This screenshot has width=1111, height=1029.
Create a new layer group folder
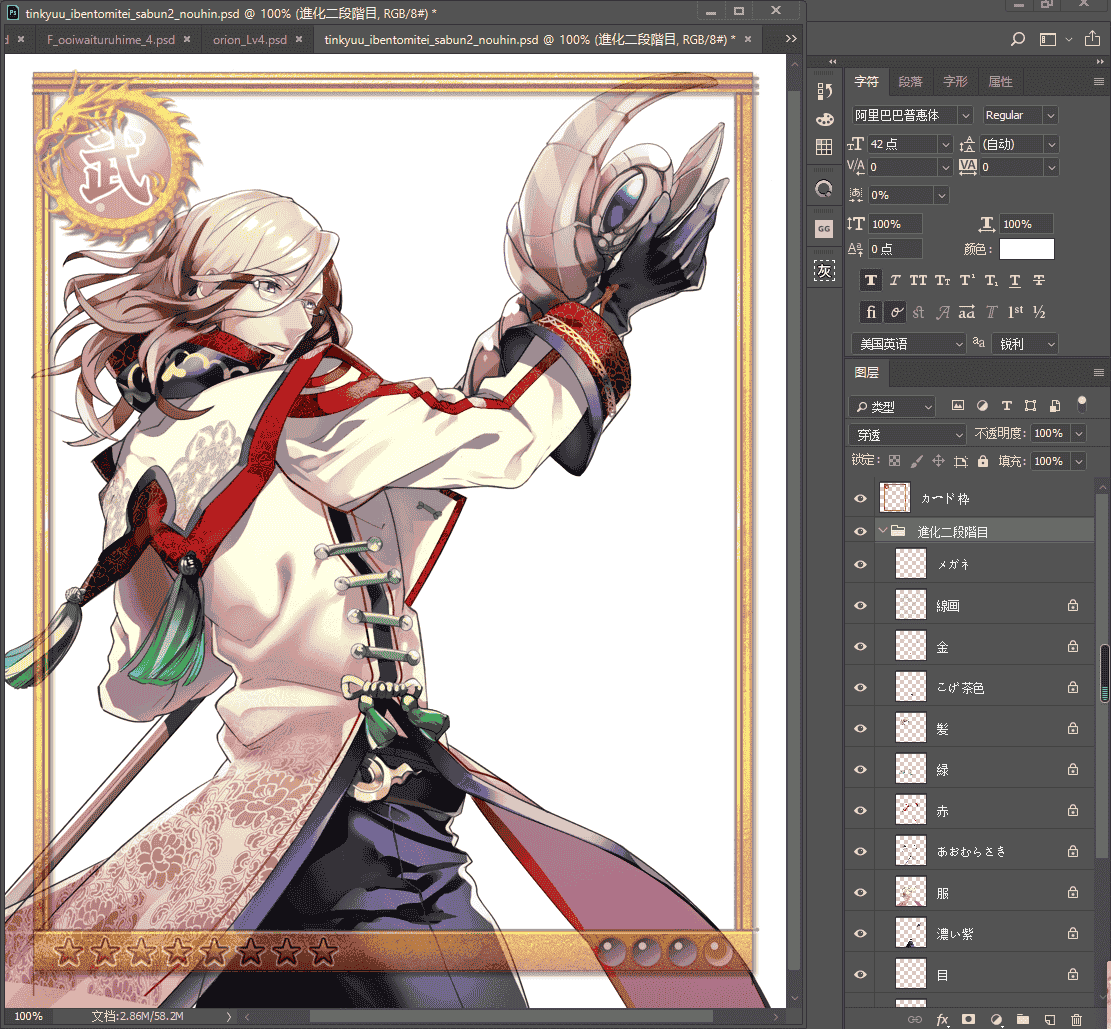[x=1022, y=1020]
